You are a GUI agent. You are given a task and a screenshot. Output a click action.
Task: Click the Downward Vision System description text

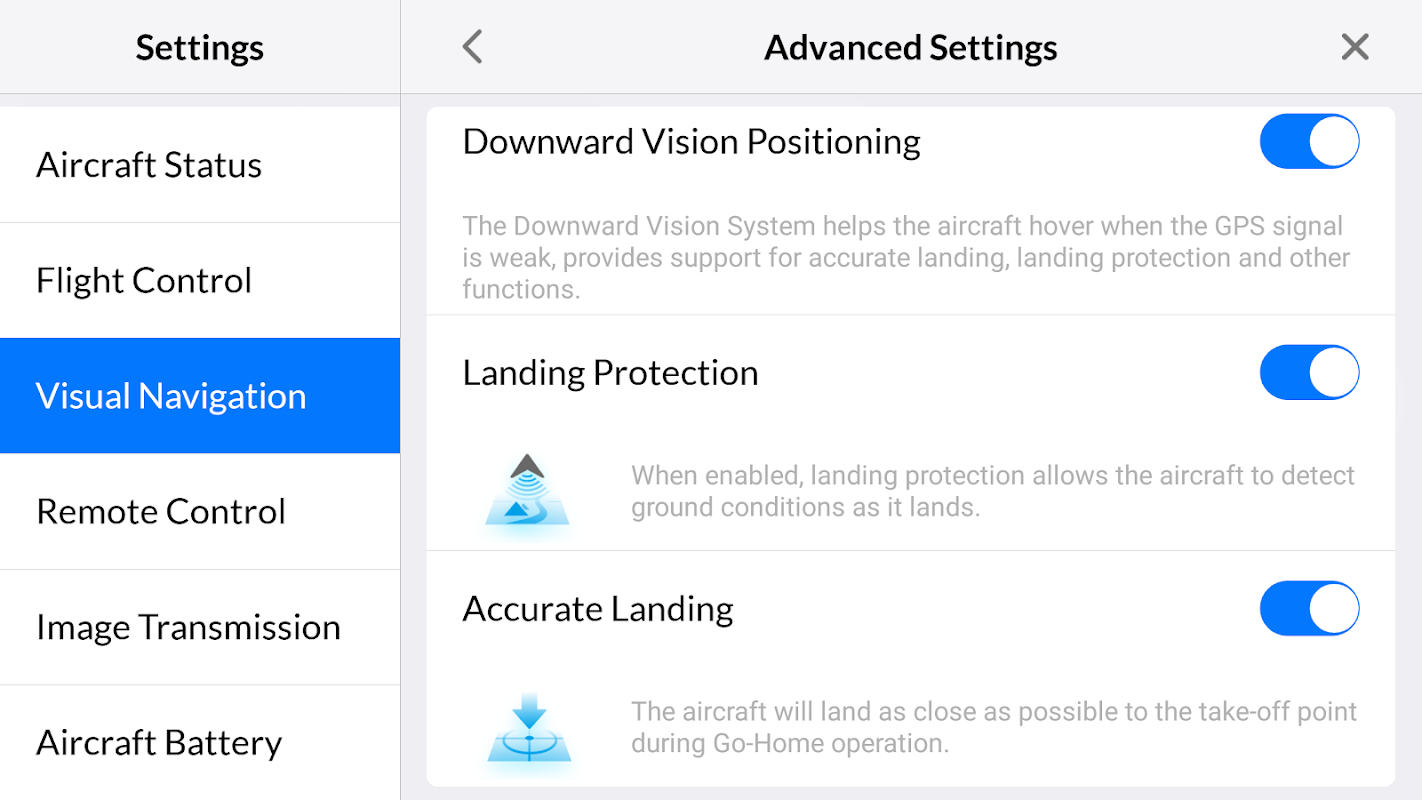coord(906,258)
